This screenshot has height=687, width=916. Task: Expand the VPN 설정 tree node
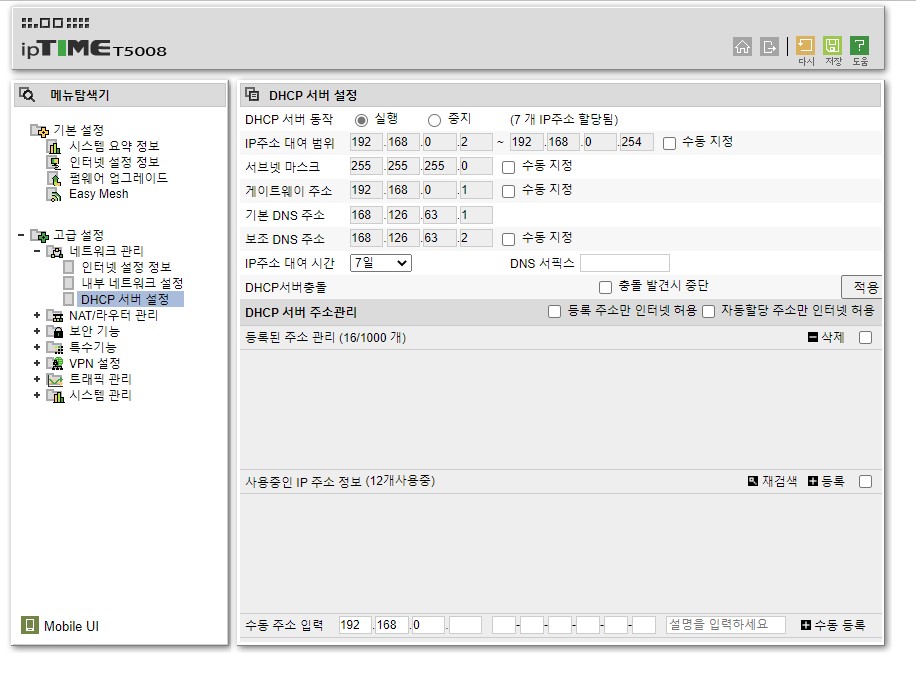[x=37, y=363]
